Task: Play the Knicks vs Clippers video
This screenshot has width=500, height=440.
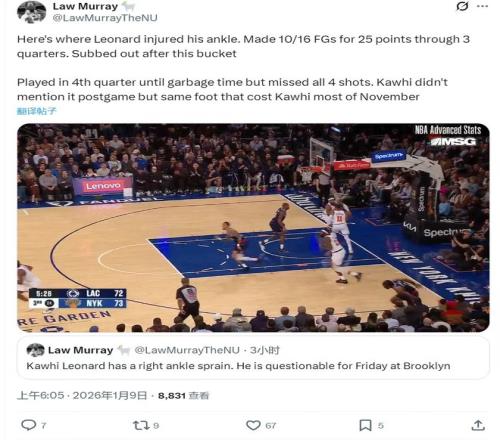Action: (x=253, y=228)
